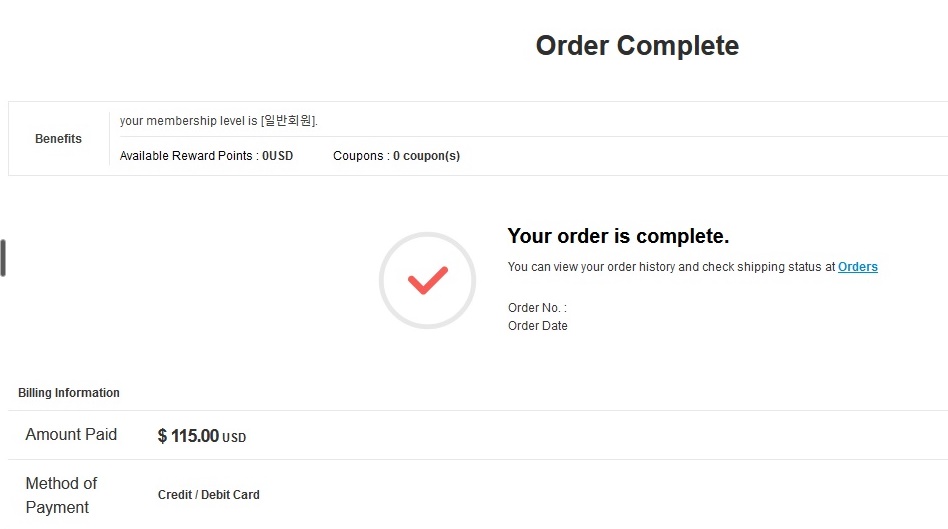Click the Billing Information section header
The height and width of the screenshot is (529, 948).
click(69, 393)
